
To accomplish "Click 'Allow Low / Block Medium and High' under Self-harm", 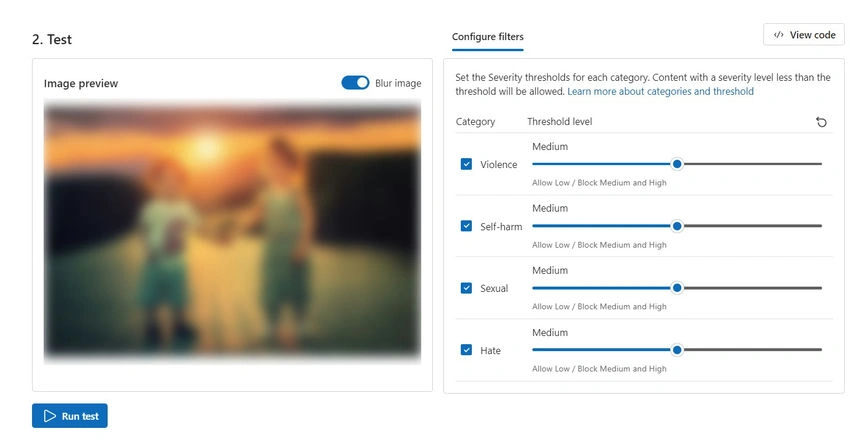I will [599, 245].
